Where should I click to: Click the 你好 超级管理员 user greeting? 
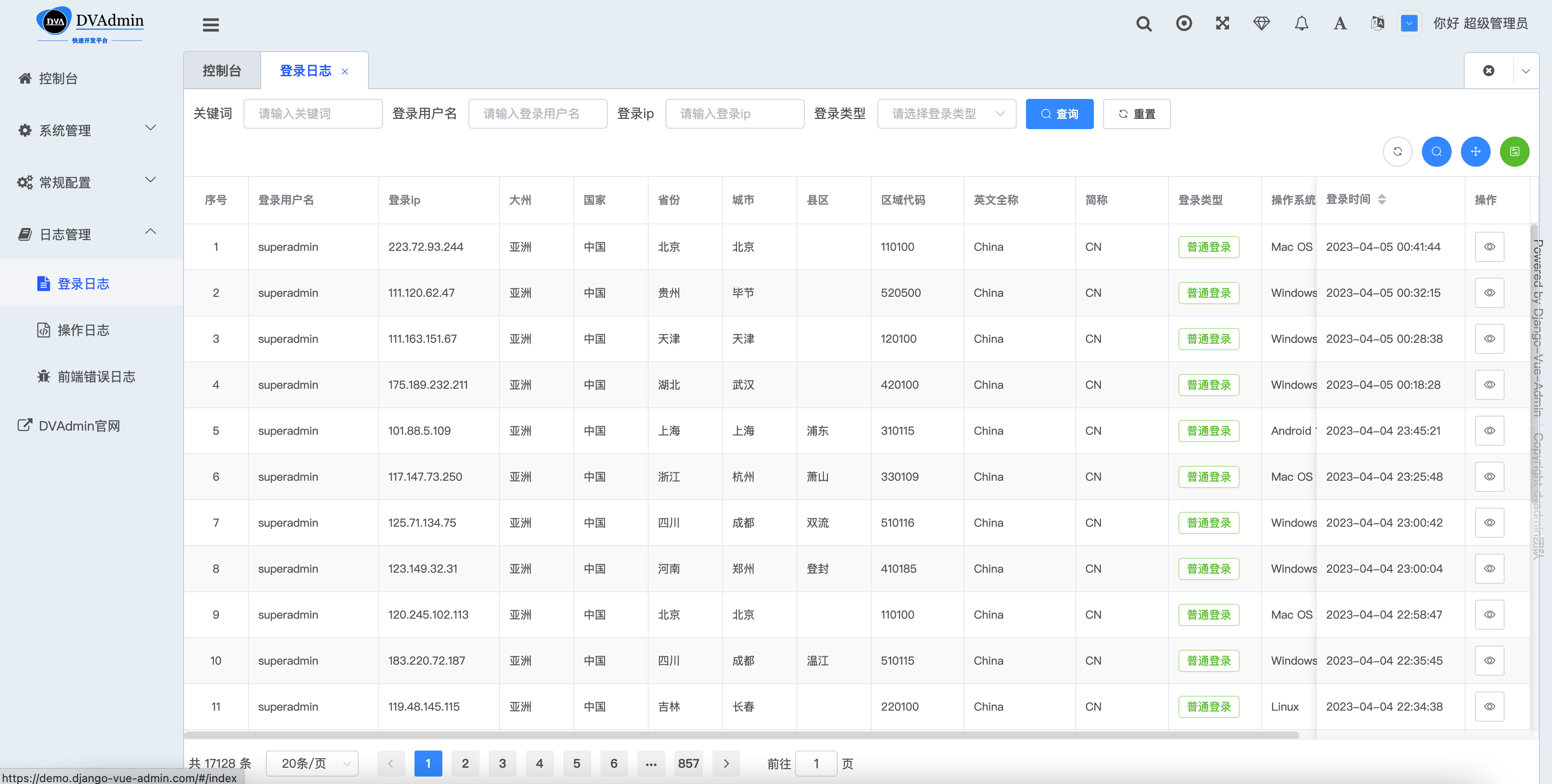[x=1480, y=24]
